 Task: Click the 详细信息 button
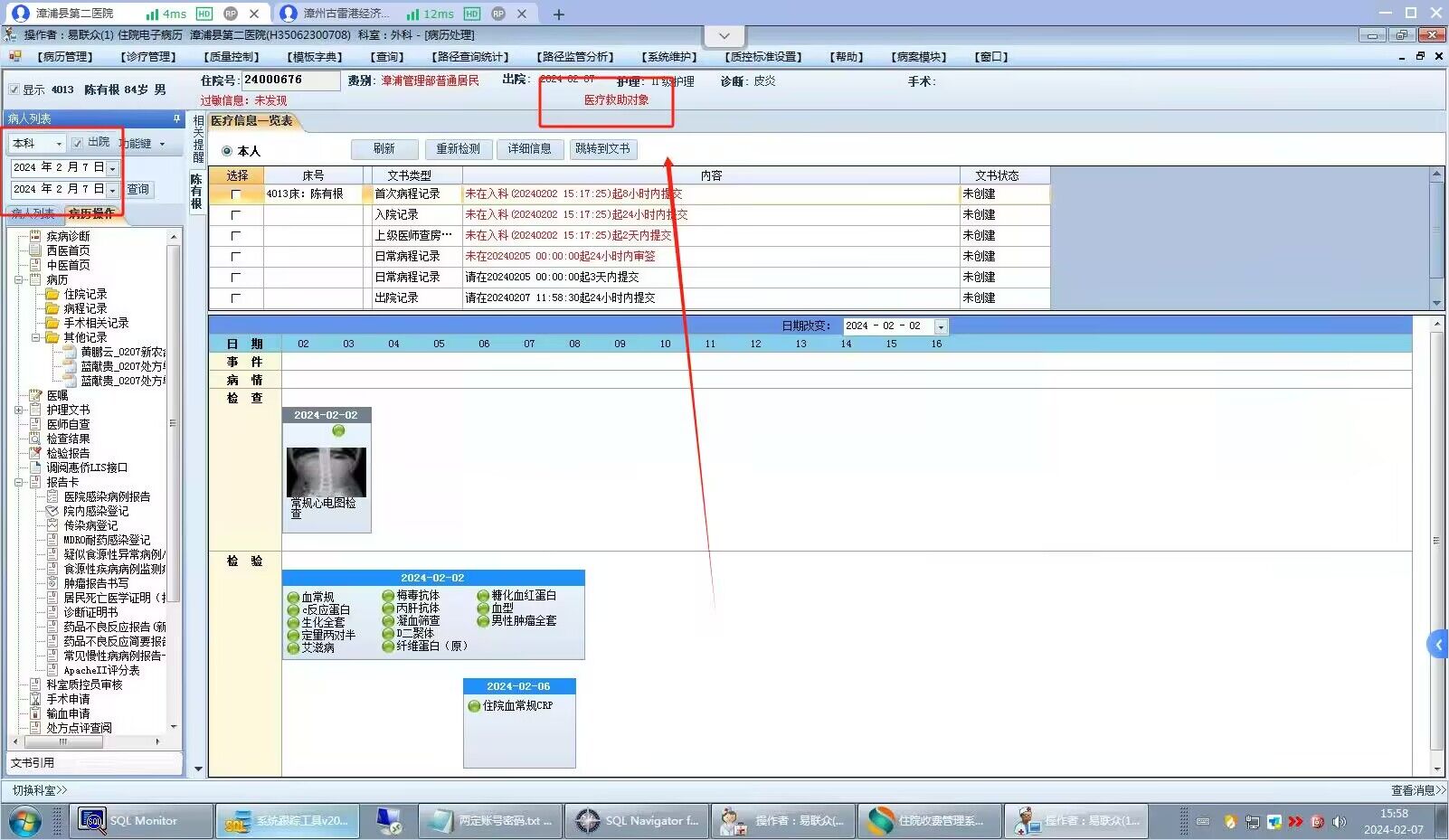530,149
